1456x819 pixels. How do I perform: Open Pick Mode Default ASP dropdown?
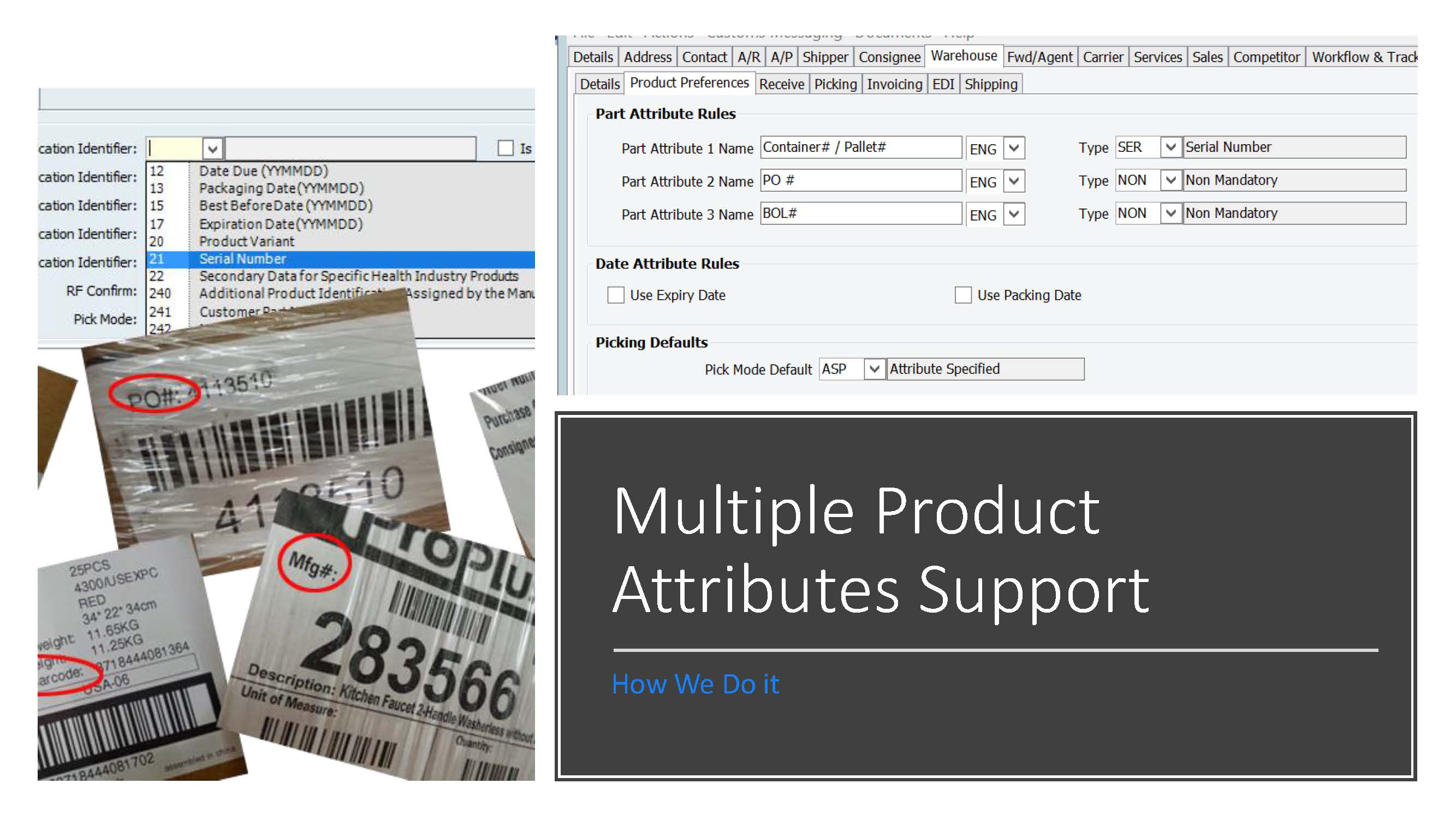click(x=874, y=369)
